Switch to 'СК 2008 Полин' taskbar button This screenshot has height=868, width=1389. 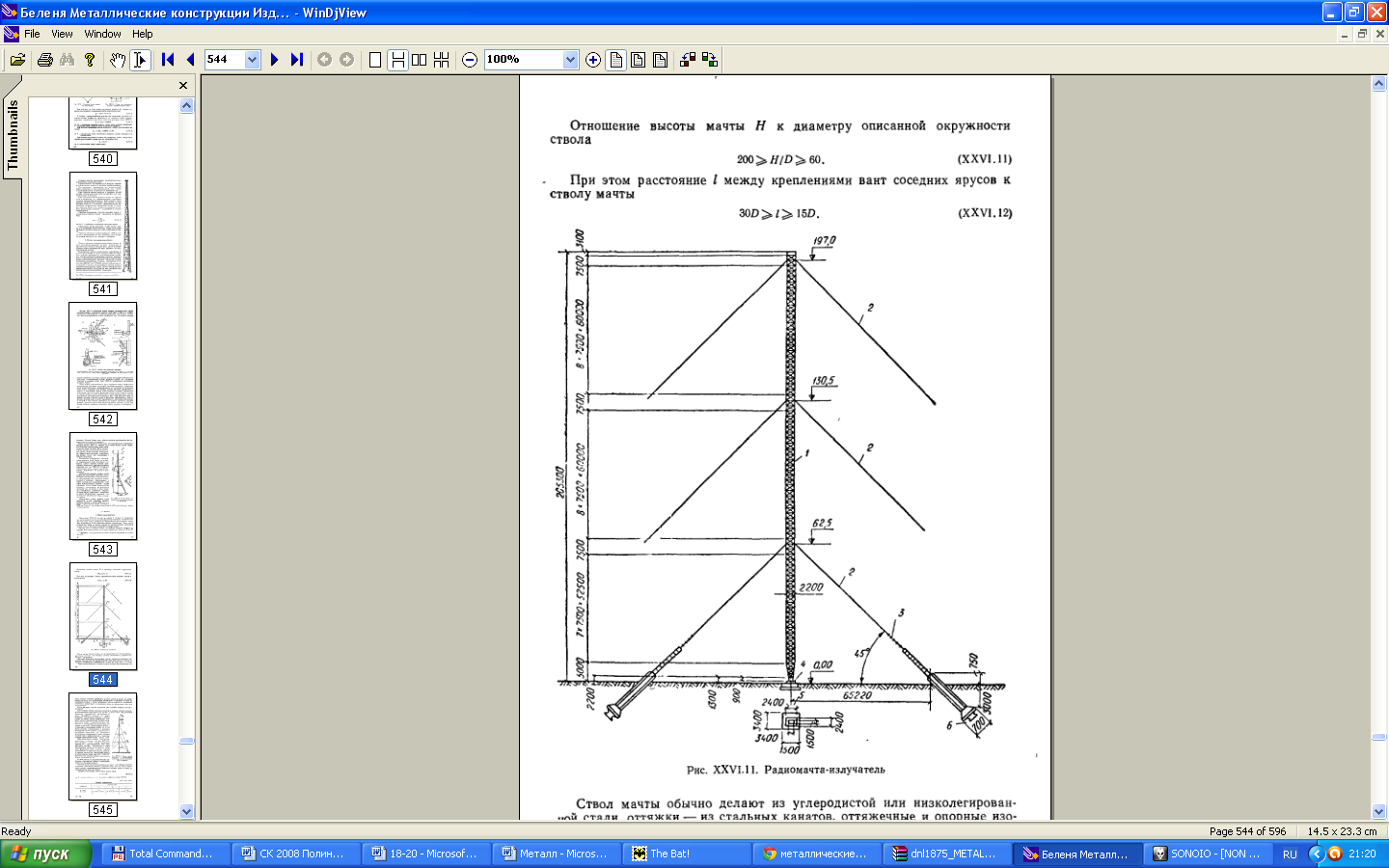[297, 854]
